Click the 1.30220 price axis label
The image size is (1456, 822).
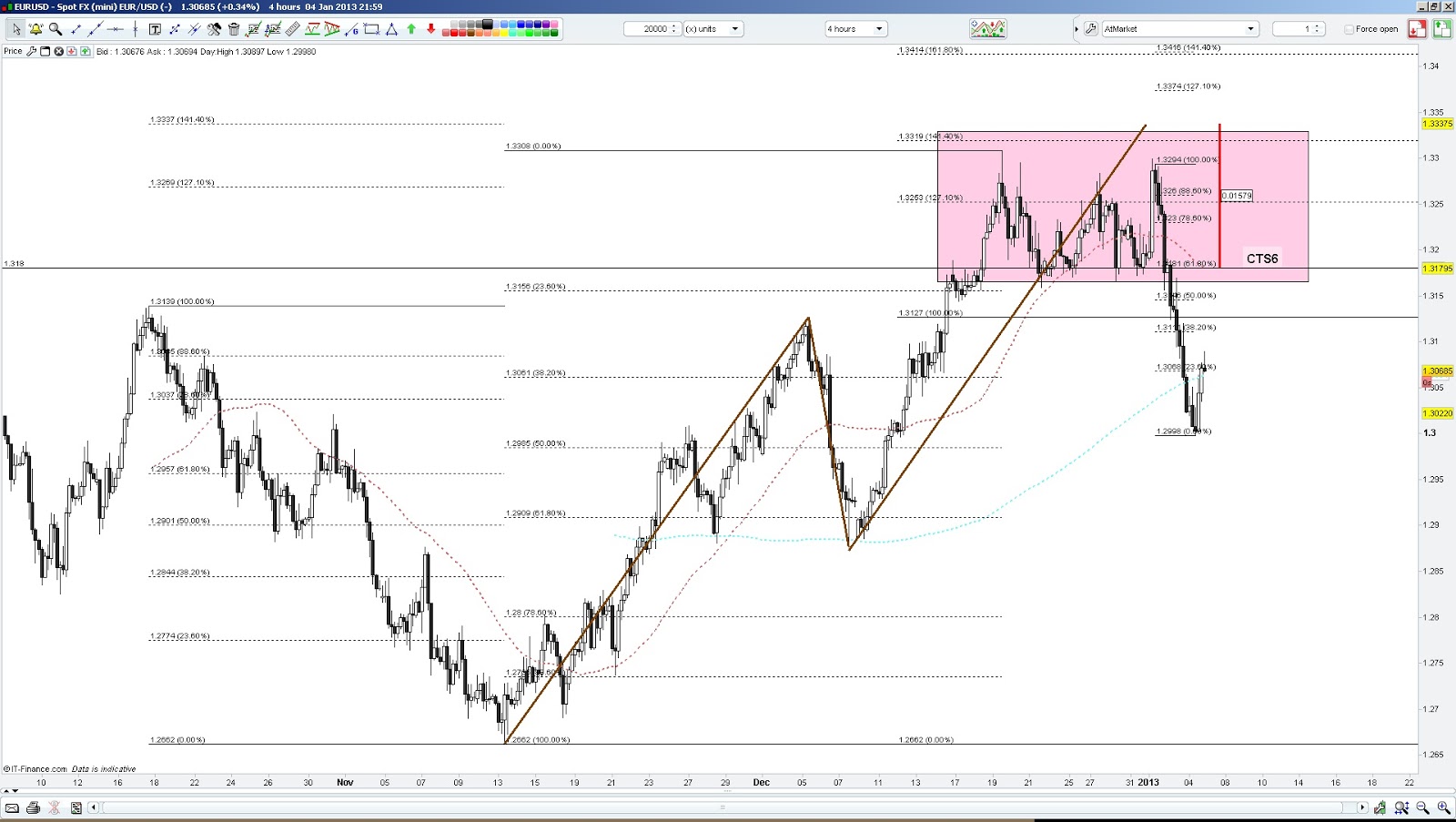[1438, 413]
